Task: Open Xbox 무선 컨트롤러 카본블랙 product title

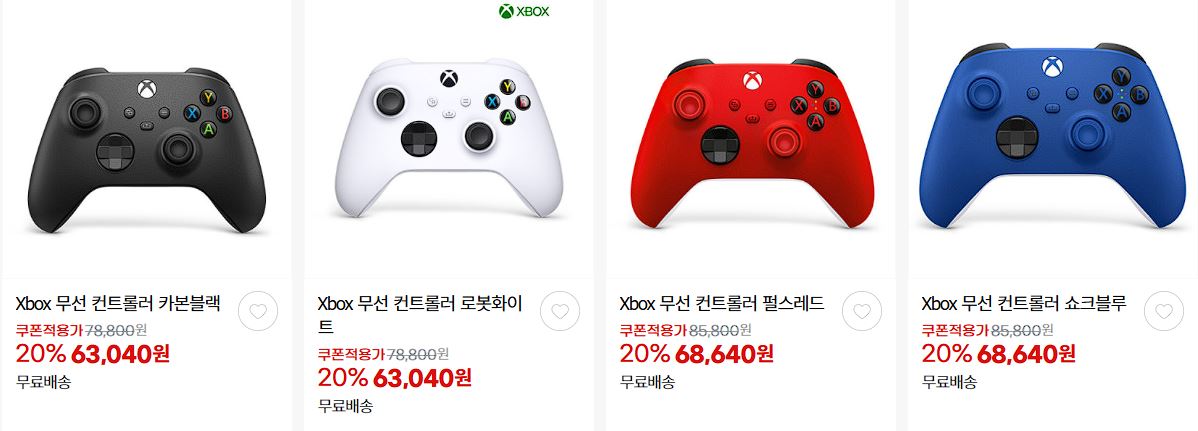Action: pyautogui.click(x=118, y=303)
